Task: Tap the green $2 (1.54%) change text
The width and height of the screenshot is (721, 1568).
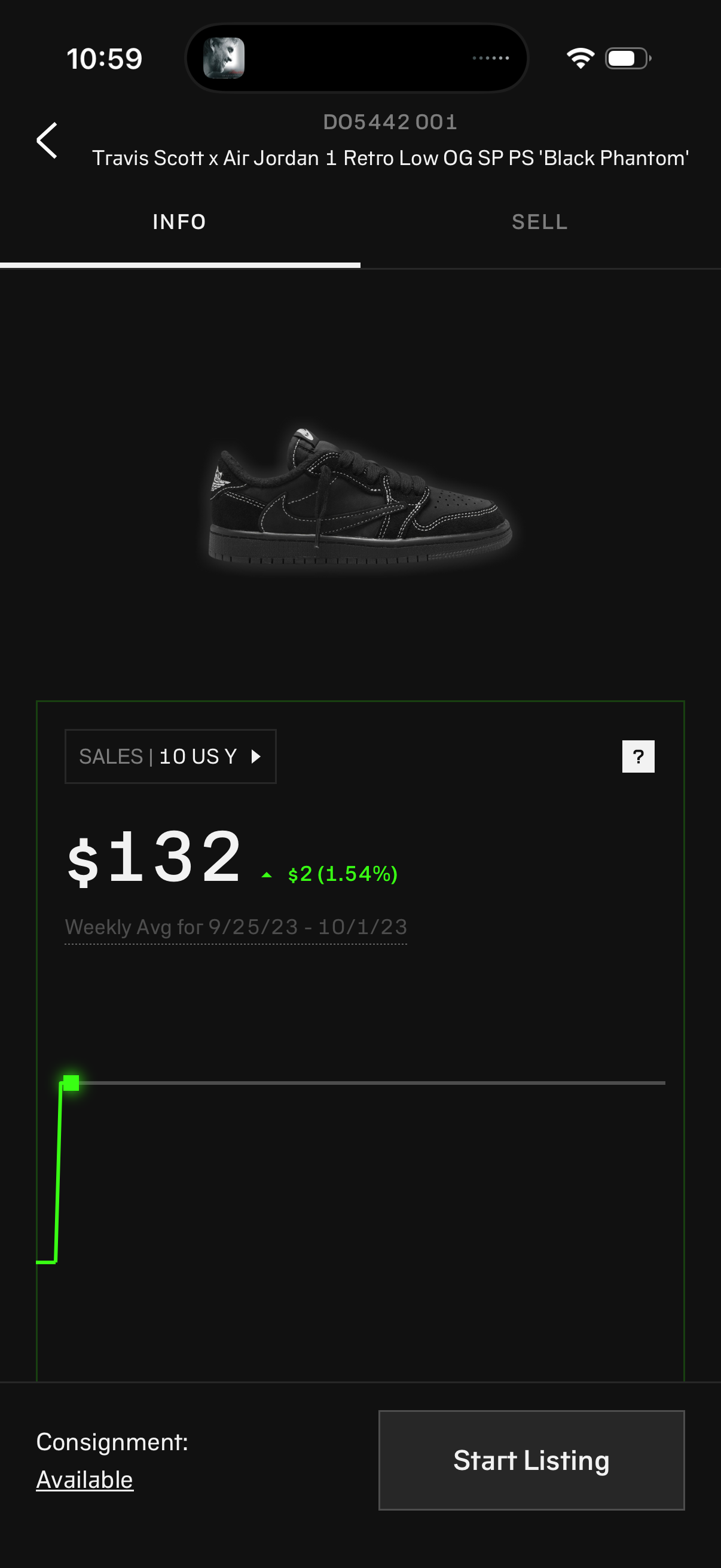Action: tap(343, 874)
